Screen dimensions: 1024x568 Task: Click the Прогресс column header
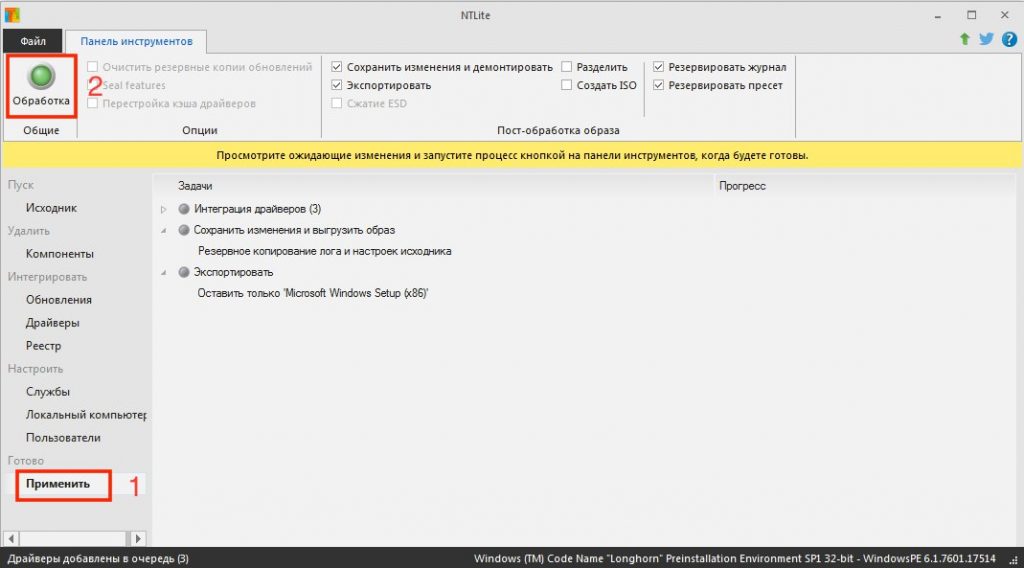pos(742,186)
